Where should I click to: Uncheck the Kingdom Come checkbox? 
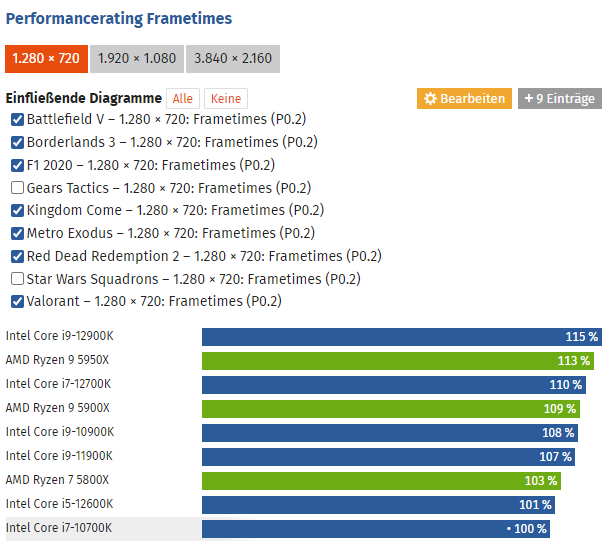pos(17,211)
